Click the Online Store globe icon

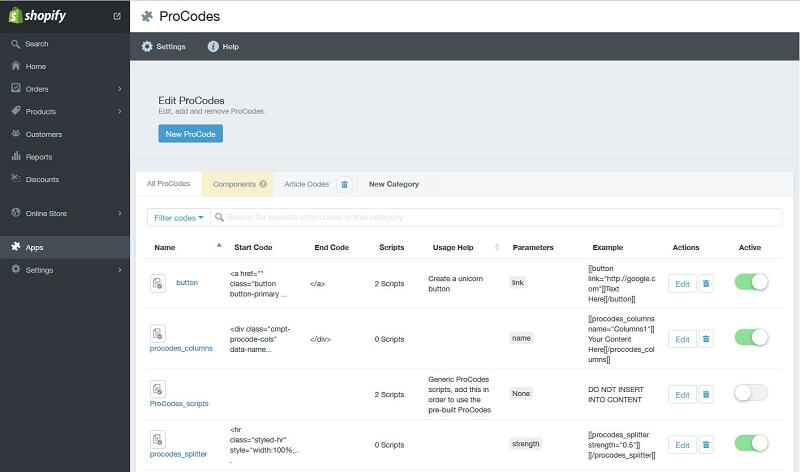click(16, 213)
